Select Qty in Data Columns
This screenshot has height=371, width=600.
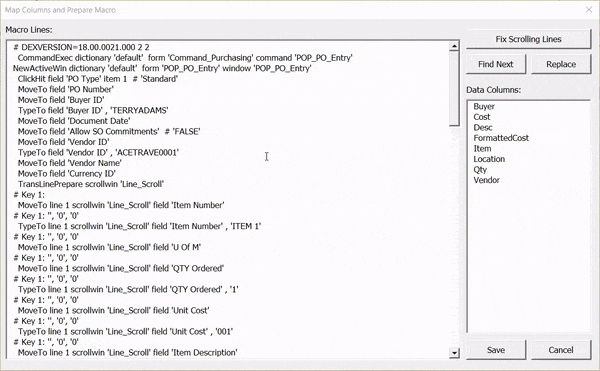[x=480, y=170]
